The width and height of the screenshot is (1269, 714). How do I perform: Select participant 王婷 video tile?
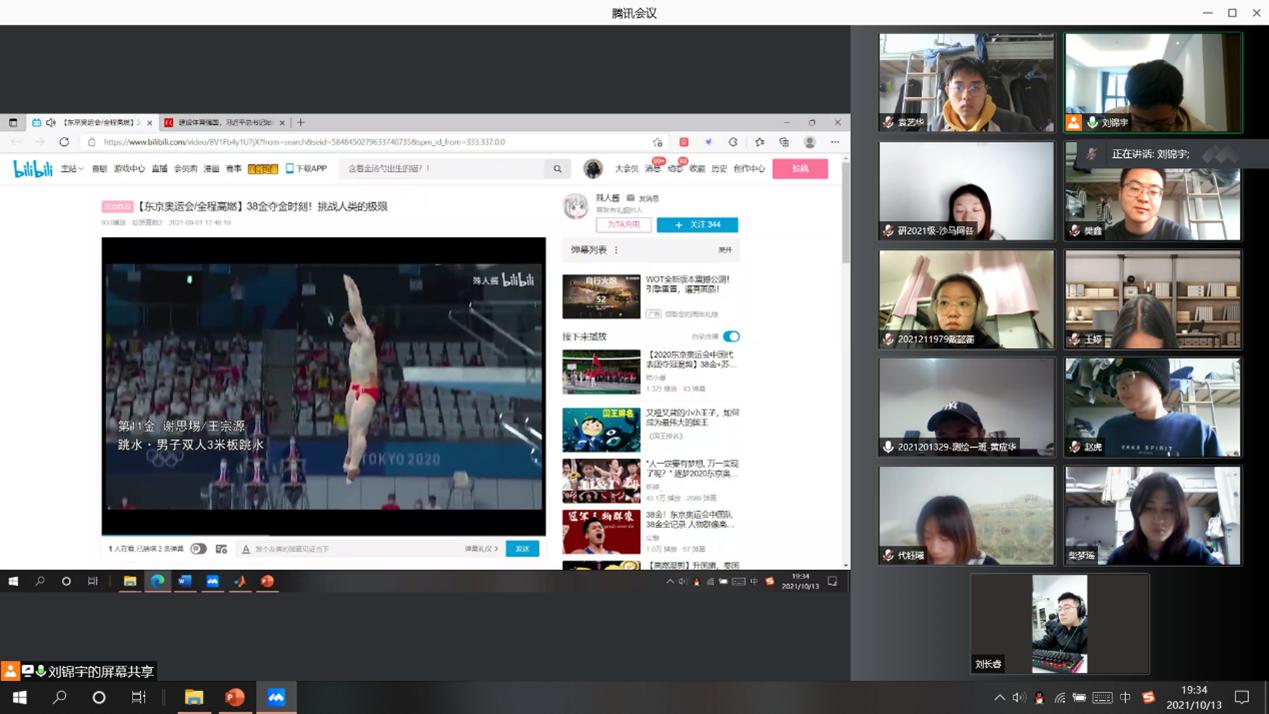coord(1153,299)
